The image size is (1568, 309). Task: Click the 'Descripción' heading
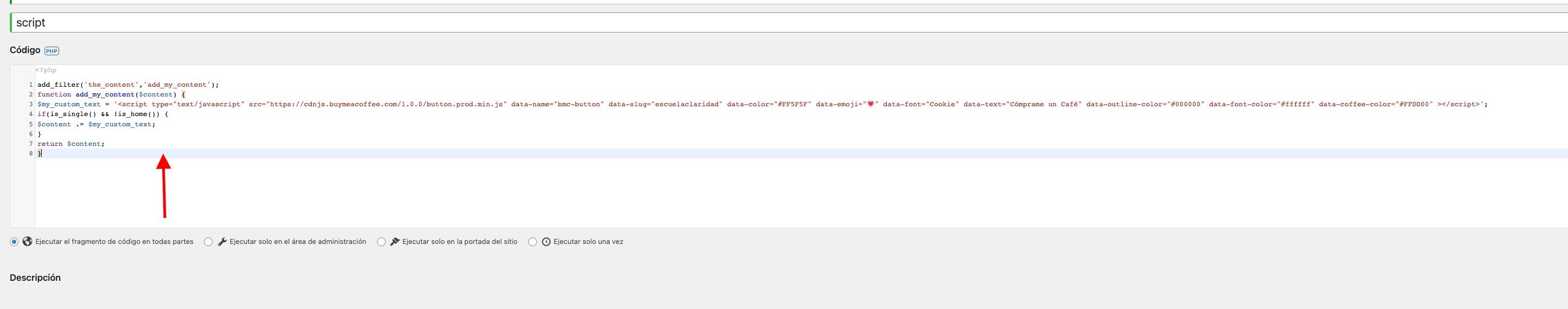[x=35, y=278]
